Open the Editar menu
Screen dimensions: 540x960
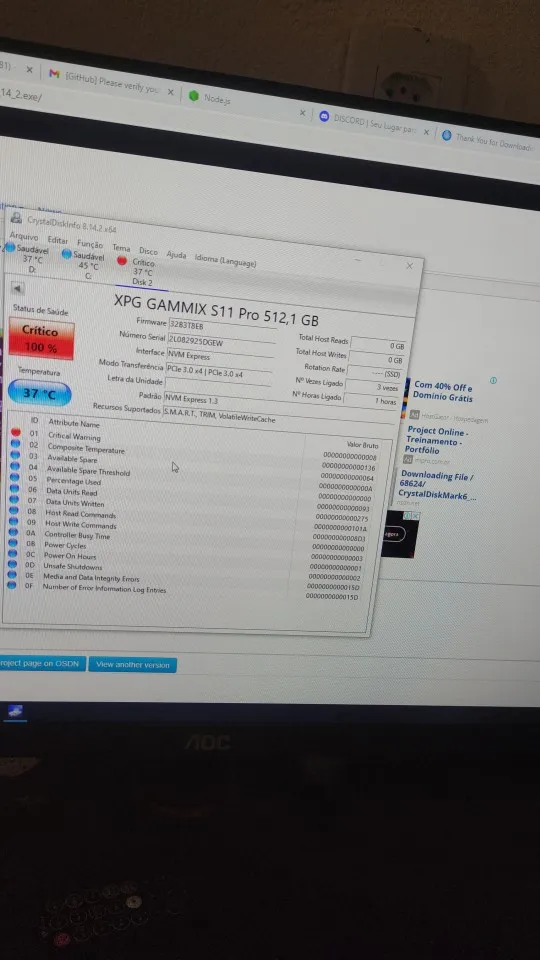[x=58, y=240]
